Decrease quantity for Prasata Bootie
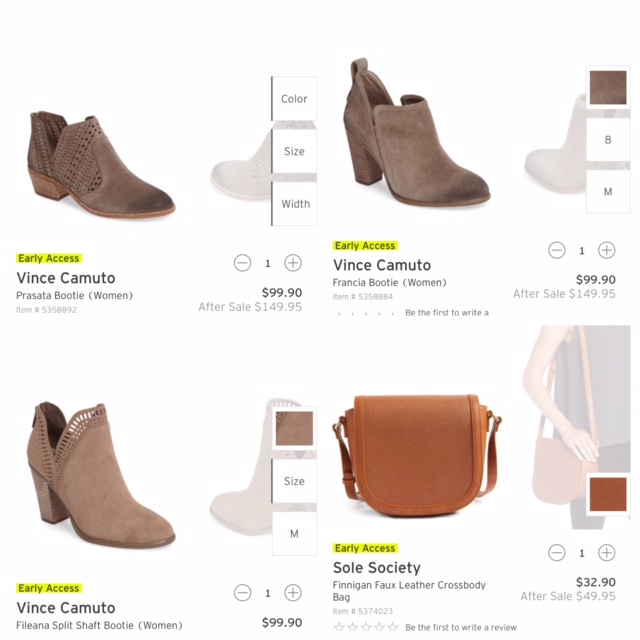Image resolution: width=640 pixels, height=640 pixels. pos(242,263)
